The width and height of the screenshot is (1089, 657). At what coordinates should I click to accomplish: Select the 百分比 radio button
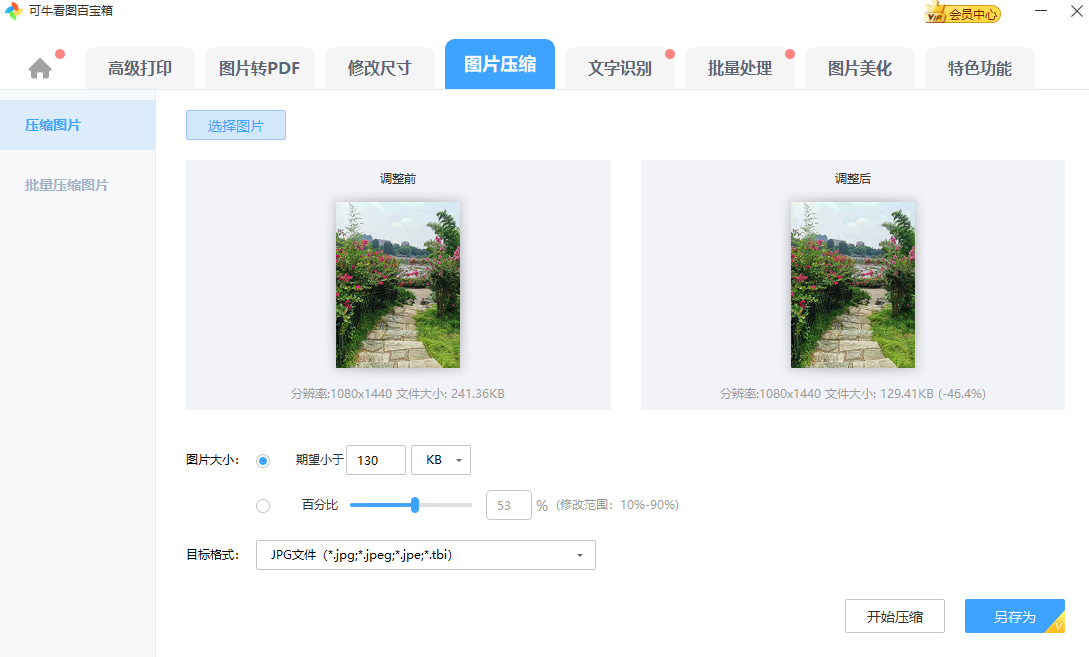(x=263, y=506)
